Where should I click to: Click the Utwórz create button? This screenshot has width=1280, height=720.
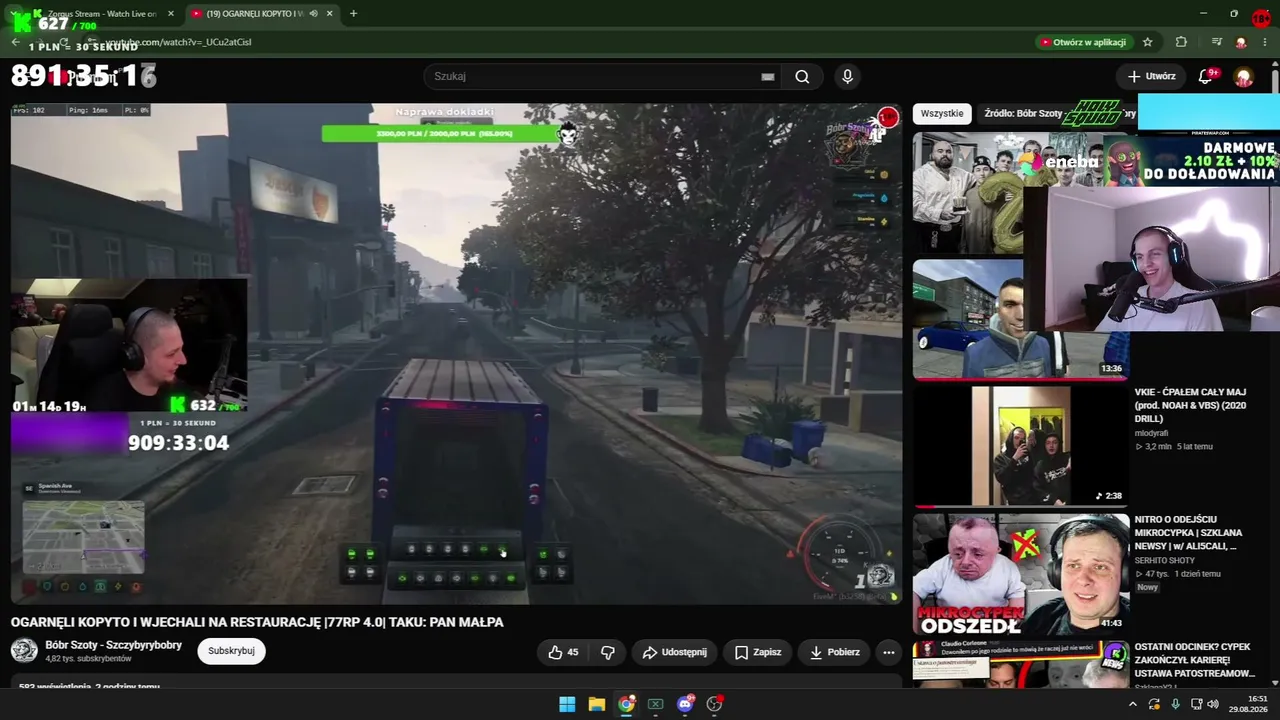[1151, 76]
